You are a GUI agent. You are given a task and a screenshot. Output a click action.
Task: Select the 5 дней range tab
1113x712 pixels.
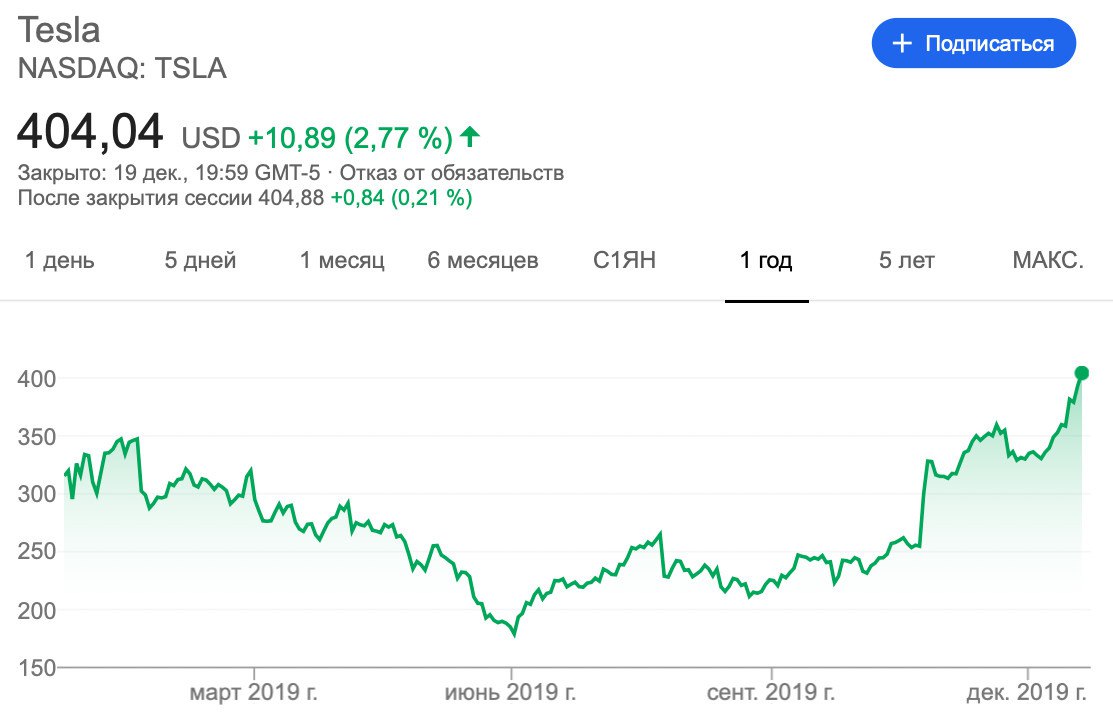tap(200, 261)
